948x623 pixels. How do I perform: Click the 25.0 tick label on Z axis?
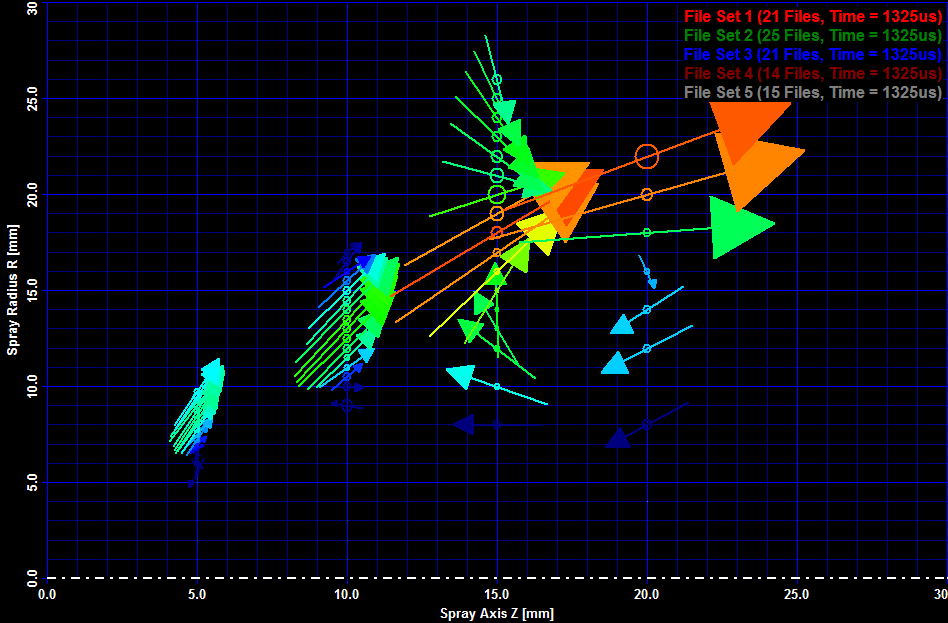tap(796, 594)
